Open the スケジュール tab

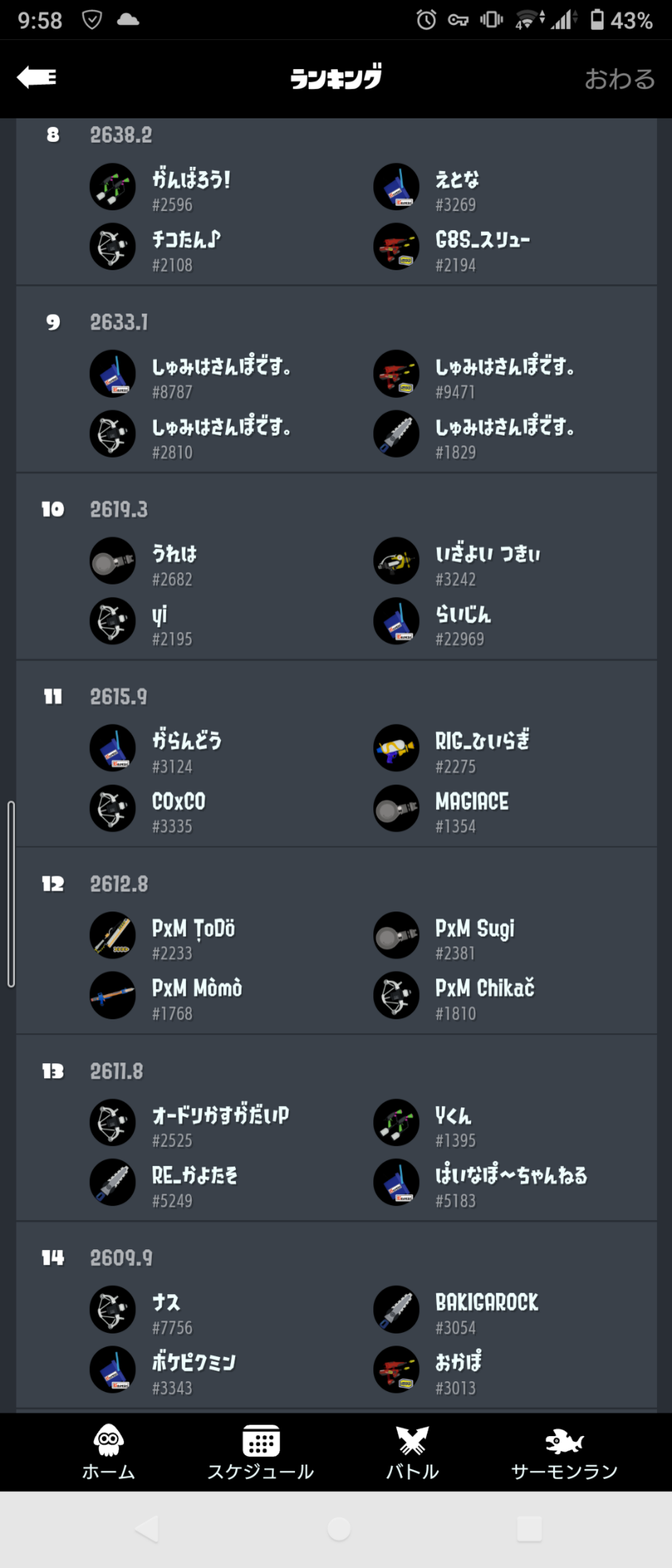(x=261, y=1452)
